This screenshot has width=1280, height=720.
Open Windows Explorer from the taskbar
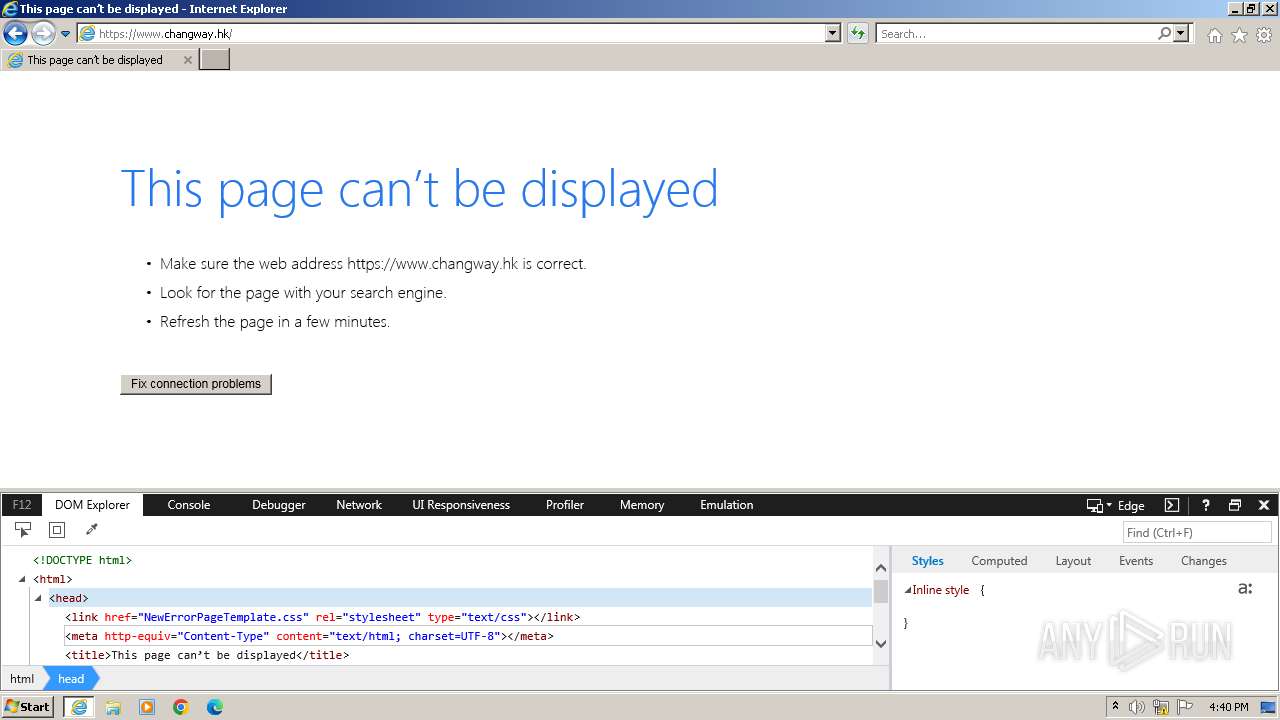tap(113, 707)
